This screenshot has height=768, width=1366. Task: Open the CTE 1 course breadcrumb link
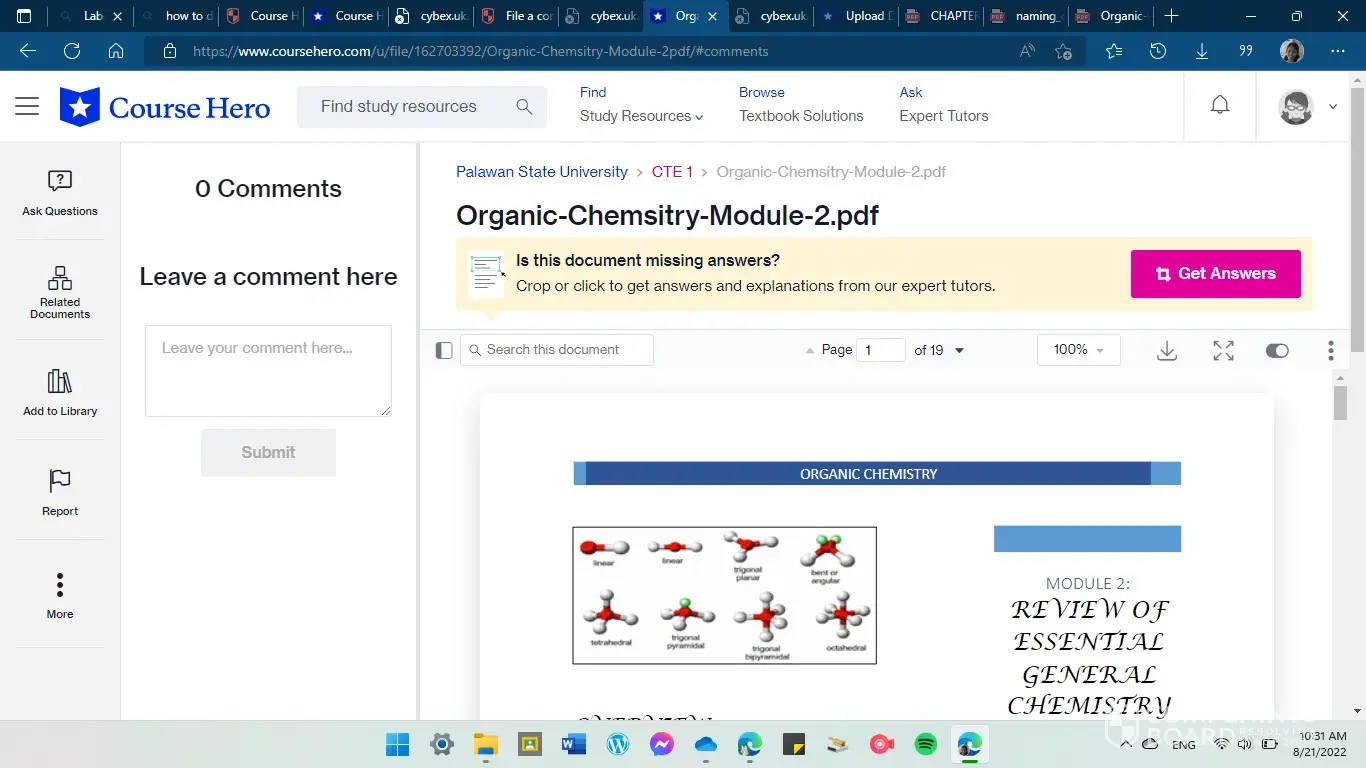tap(672, 172)
